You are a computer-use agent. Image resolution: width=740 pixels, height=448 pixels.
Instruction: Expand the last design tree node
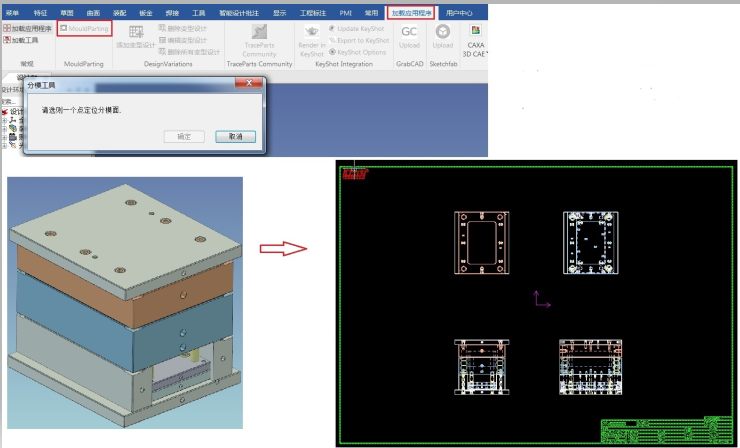[x=4, y=147]
